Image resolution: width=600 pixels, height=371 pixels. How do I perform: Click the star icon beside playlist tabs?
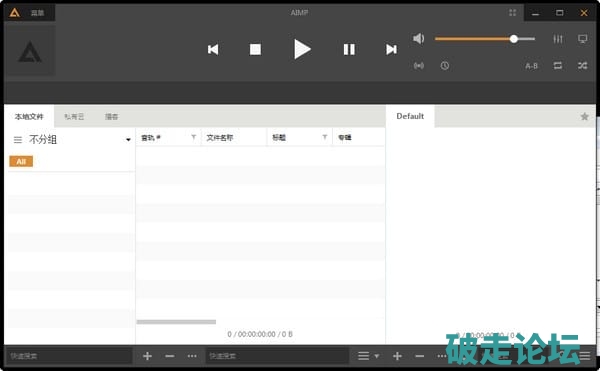[x=584, y=116]
